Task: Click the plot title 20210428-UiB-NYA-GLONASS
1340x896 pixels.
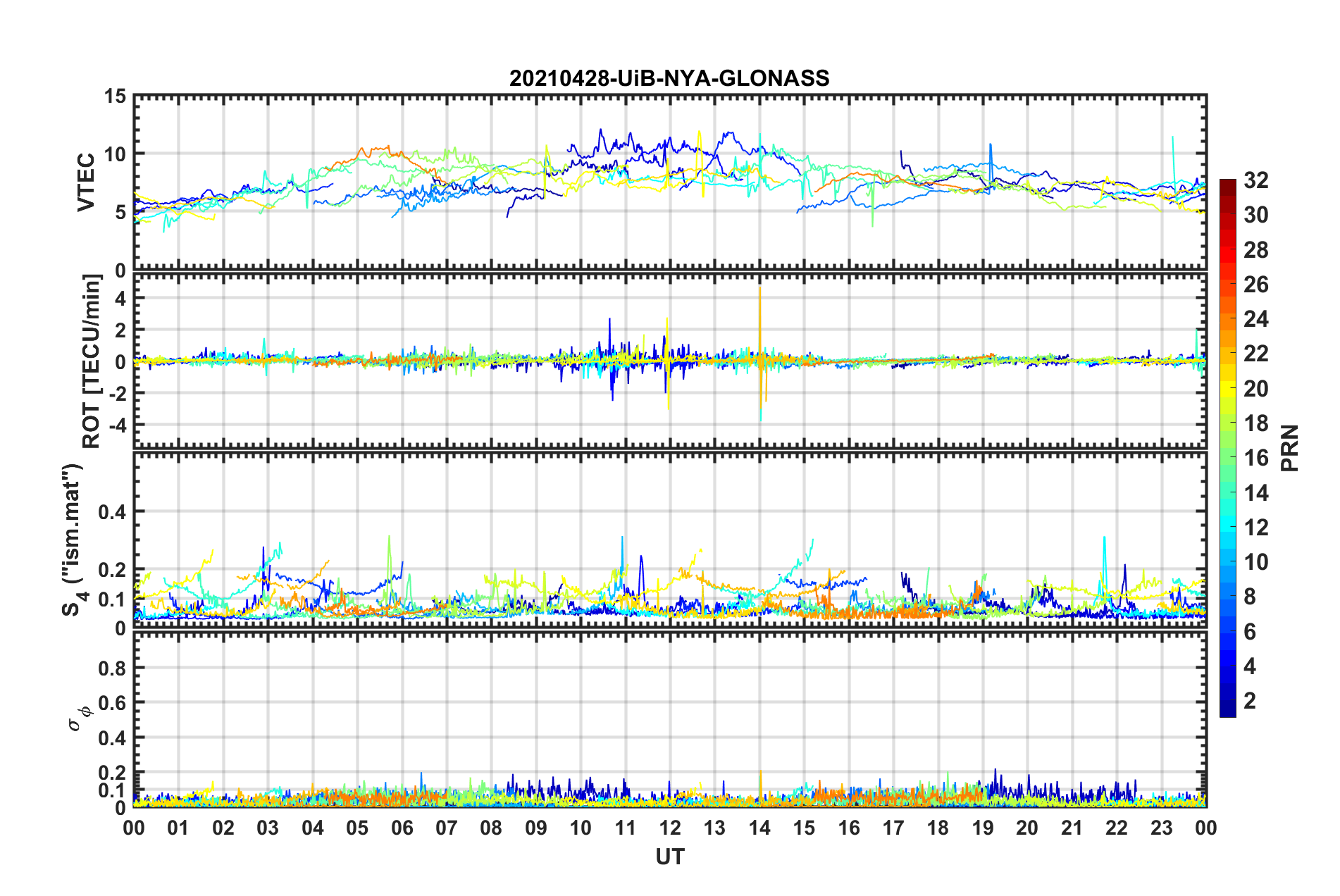Action: pyautogui.click(x=669, y=77)
